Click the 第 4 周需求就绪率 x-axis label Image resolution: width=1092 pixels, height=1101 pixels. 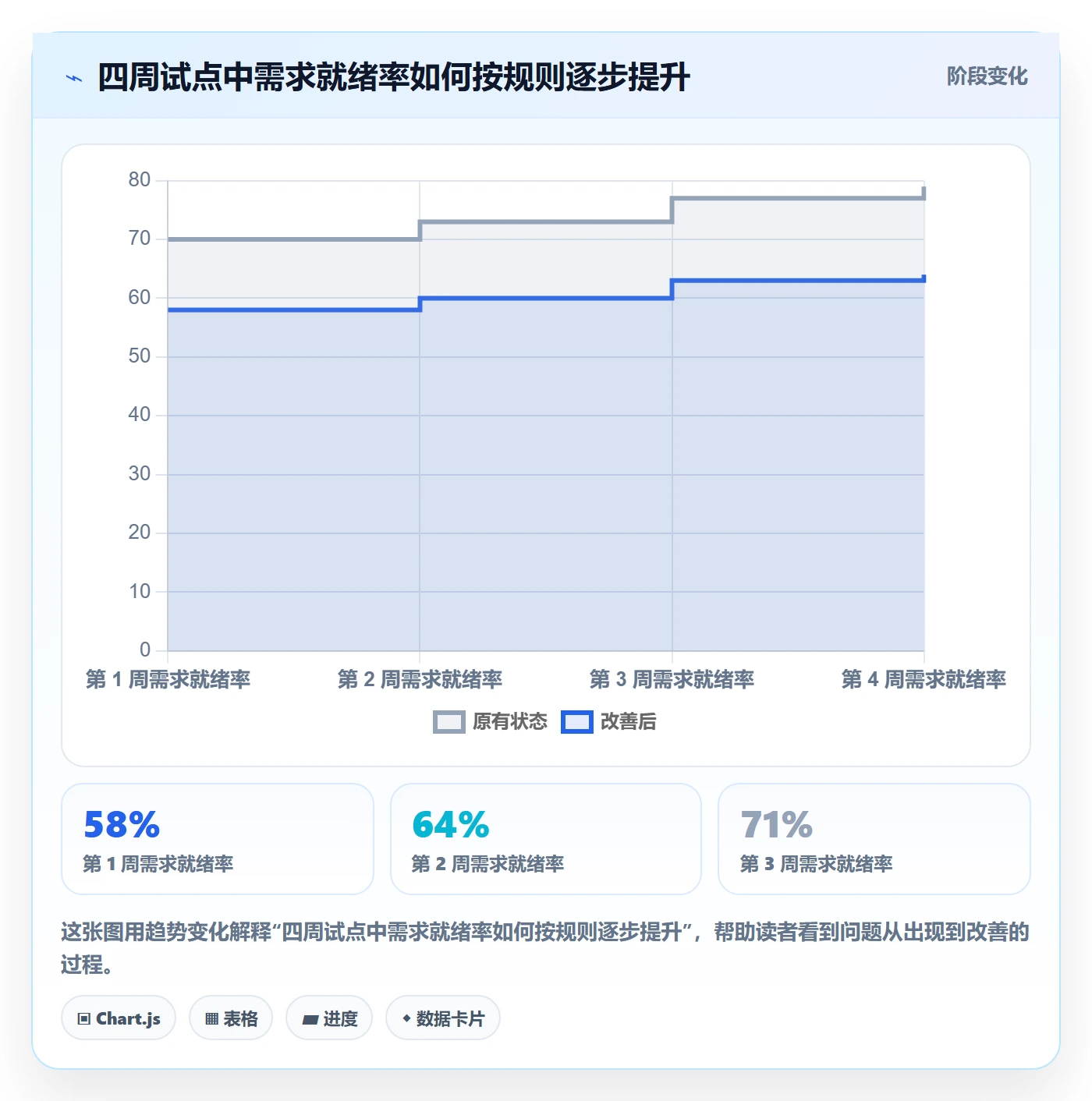click(924, 680)
